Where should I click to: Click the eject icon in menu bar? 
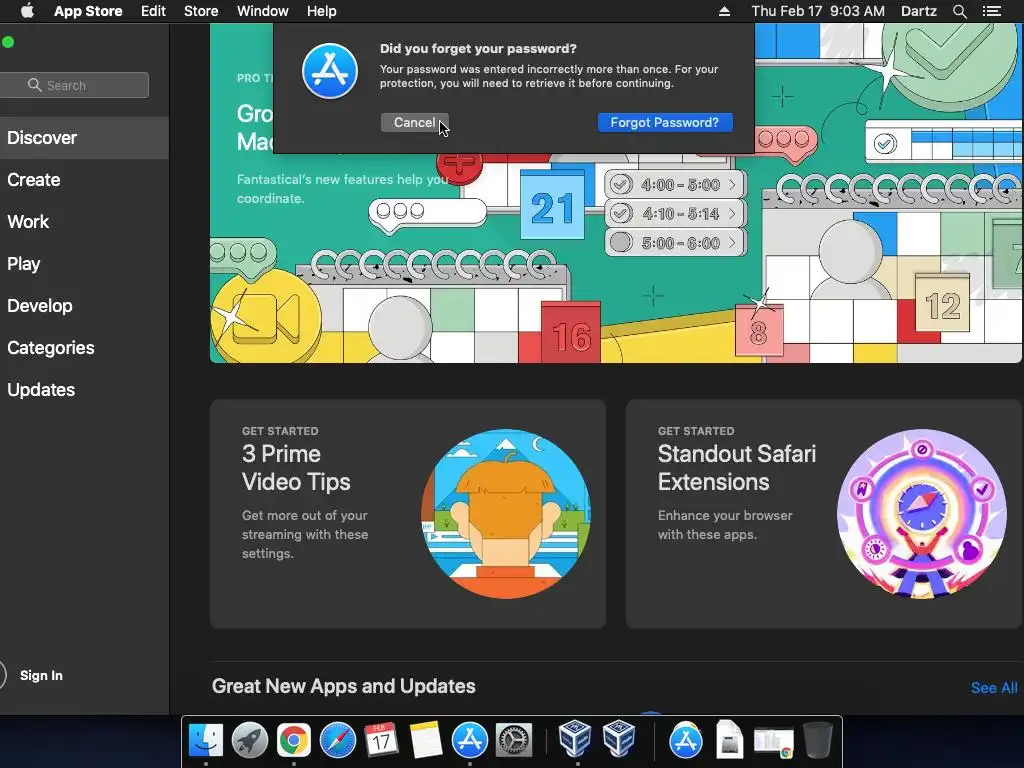point(724,11)
